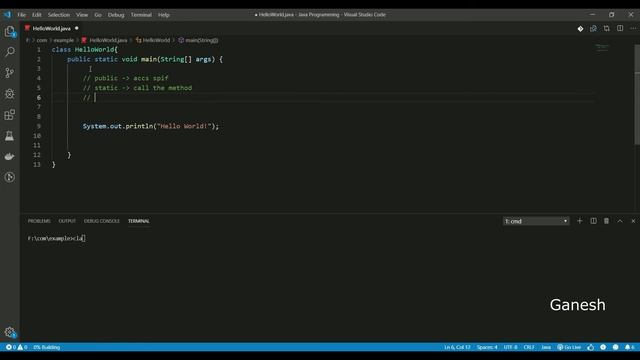Image resolution: width=640 pixels, height=360 pixels.
Task: Click line number 9 in the gutter
Action: [x=39, y=126]
